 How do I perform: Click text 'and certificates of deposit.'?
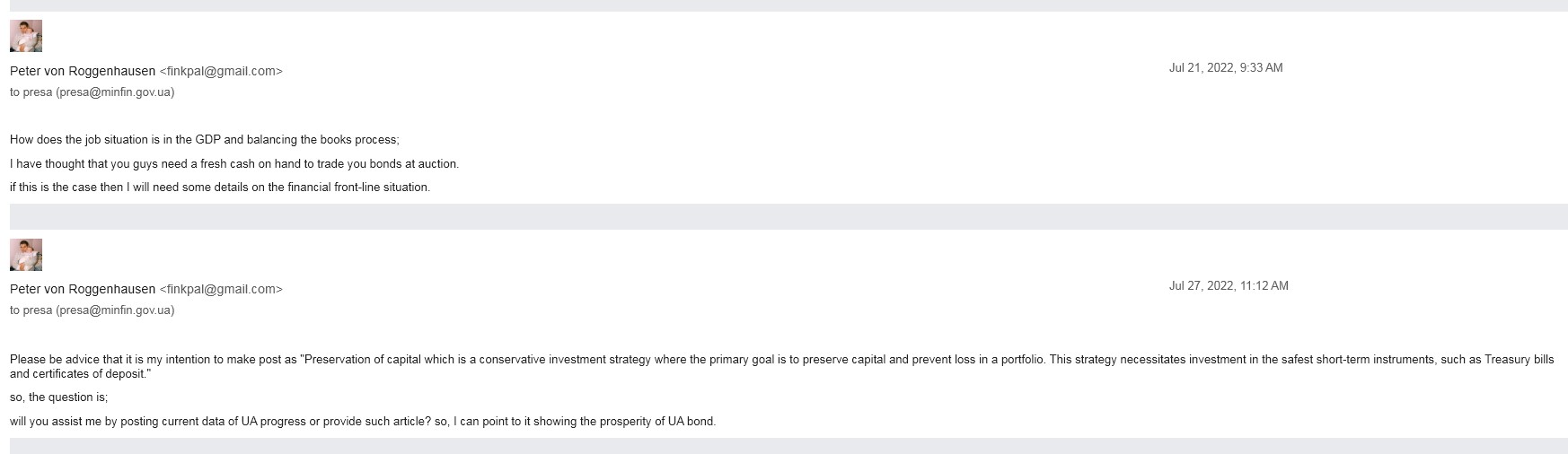click(x=80, y=374)
